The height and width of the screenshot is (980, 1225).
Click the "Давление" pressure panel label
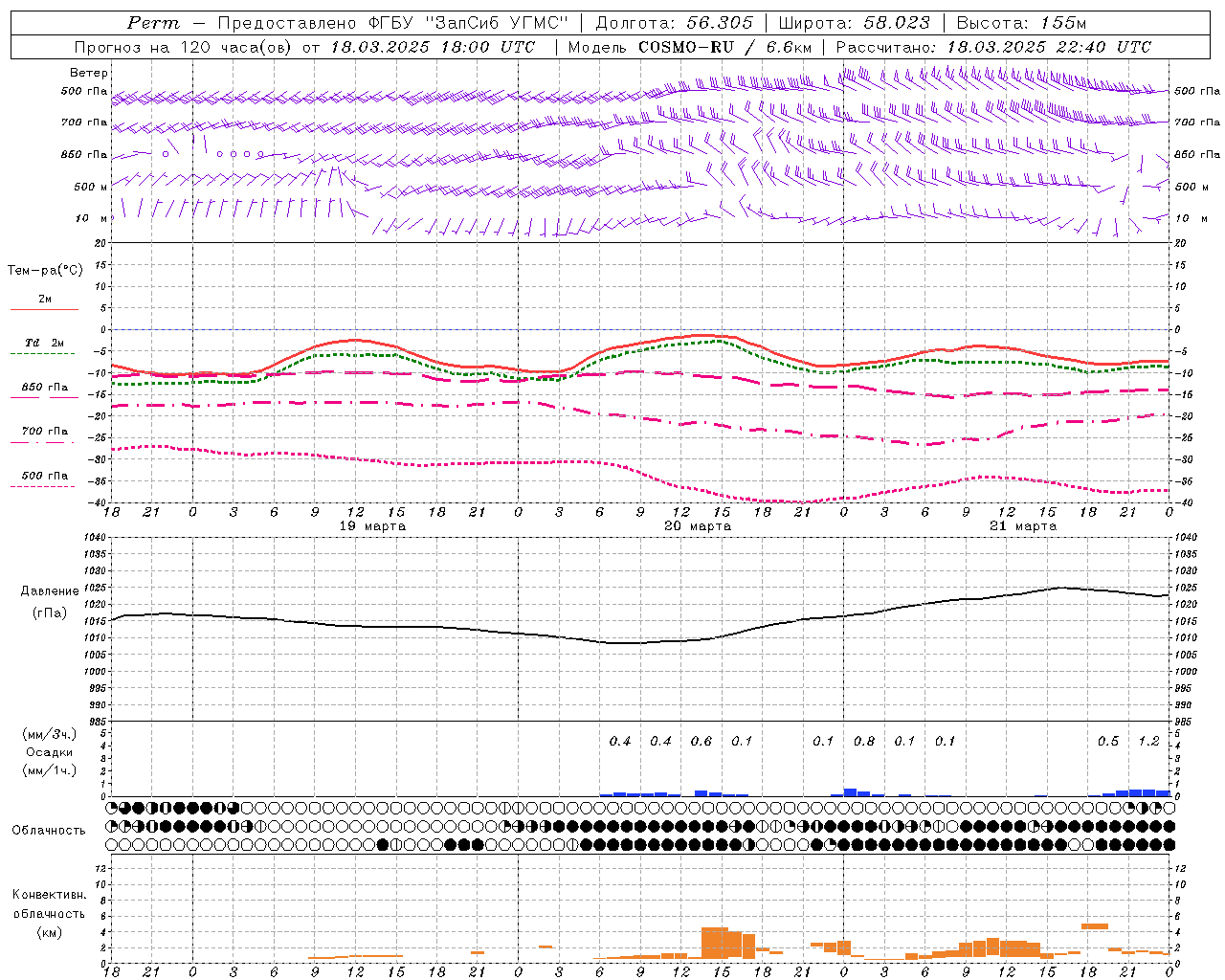[50, 591]
